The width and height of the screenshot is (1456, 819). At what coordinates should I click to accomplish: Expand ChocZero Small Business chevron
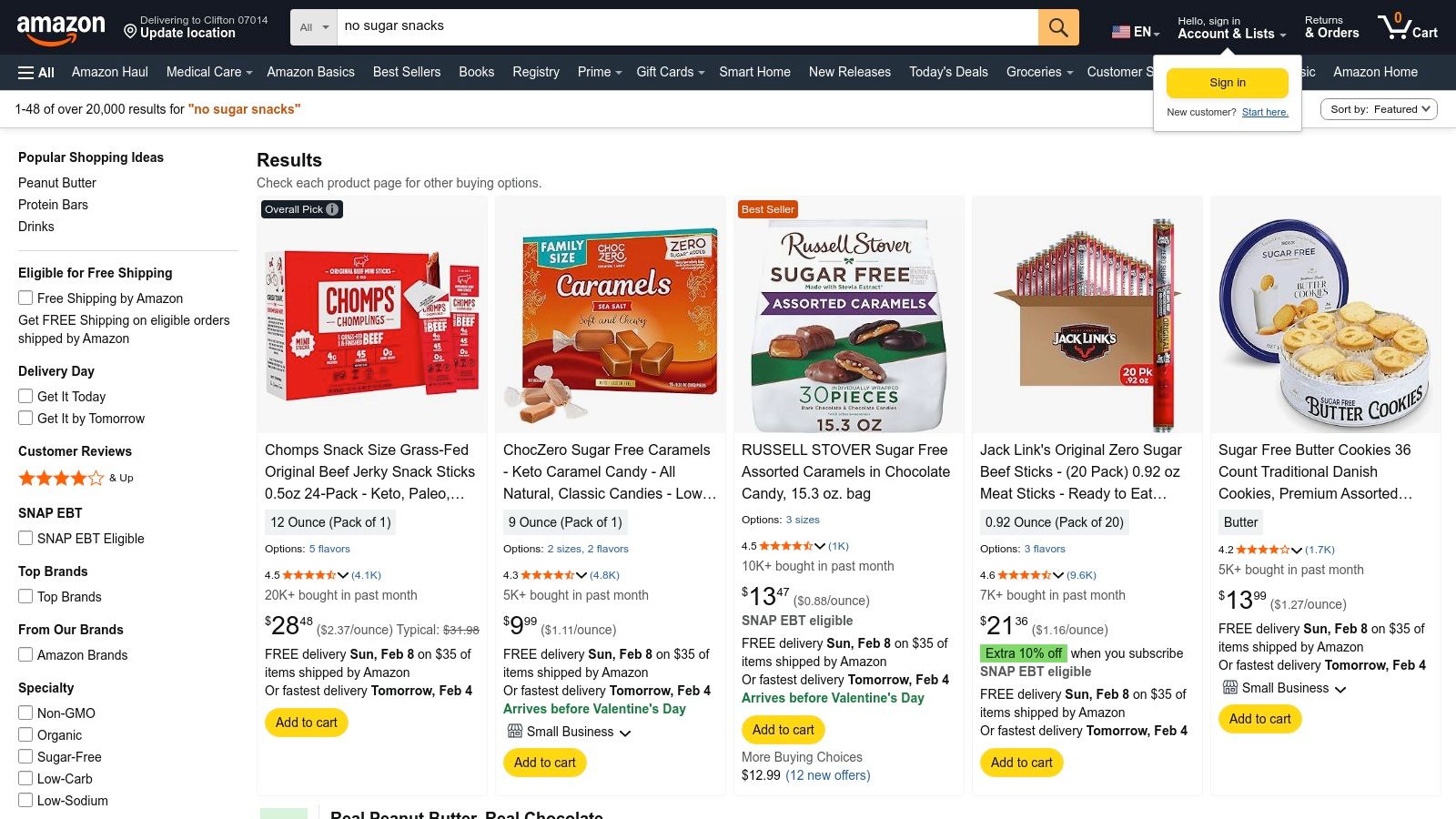[x=625, y=733]
